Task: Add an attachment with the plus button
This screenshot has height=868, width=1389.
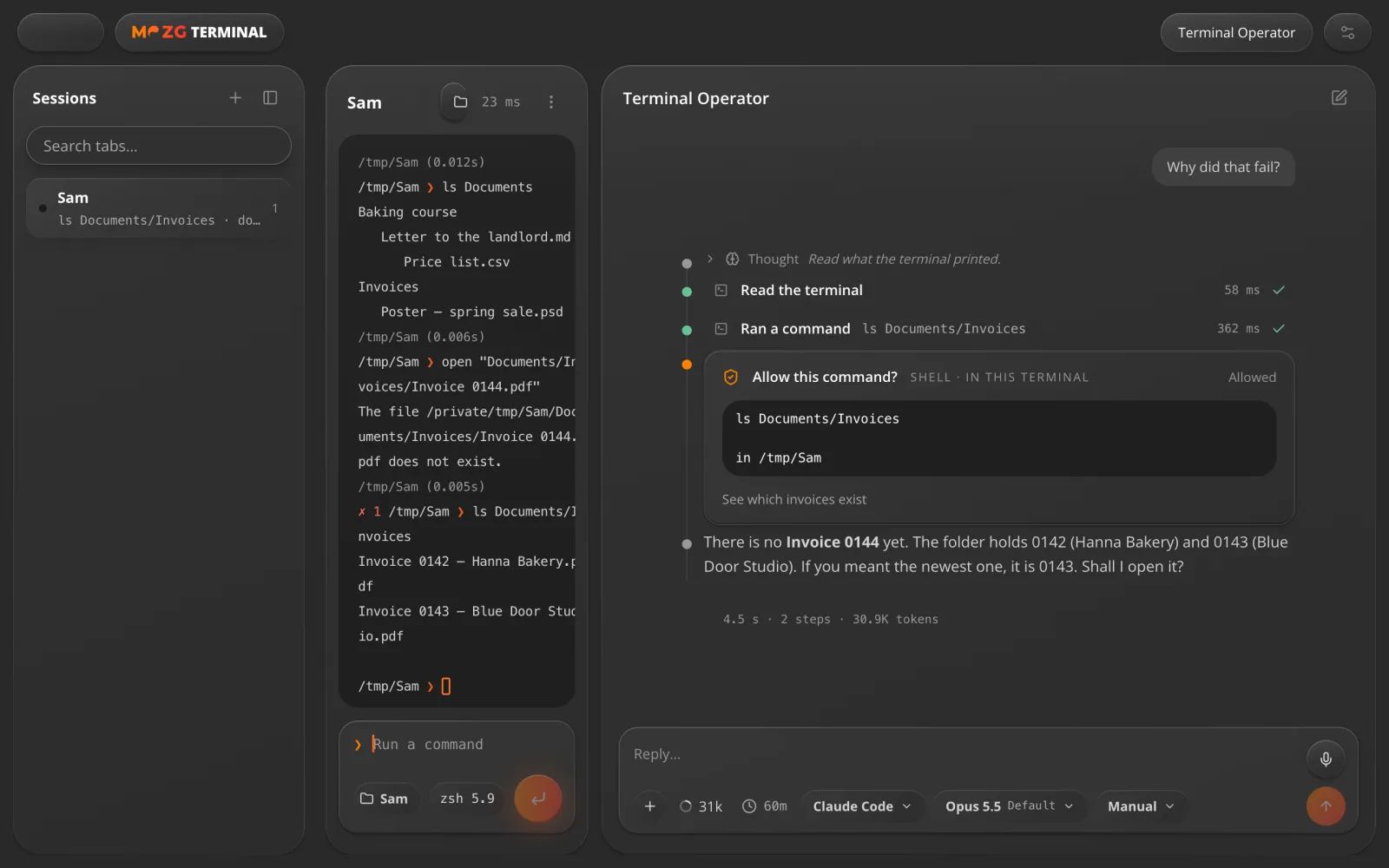Action: (x=649, y=806)
